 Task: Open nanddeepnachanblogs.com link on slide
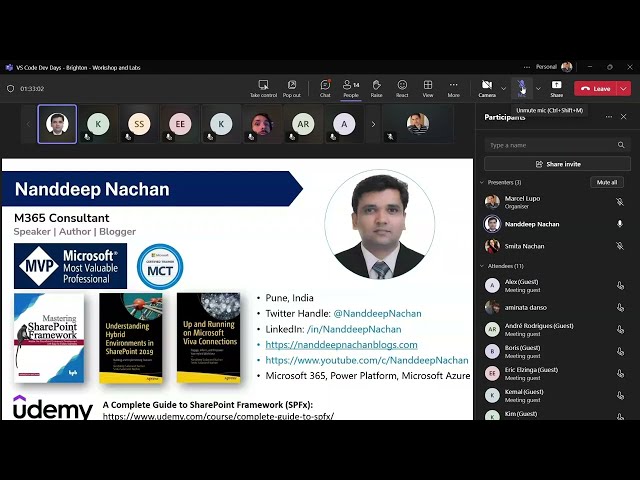click(x=341, y=345)
